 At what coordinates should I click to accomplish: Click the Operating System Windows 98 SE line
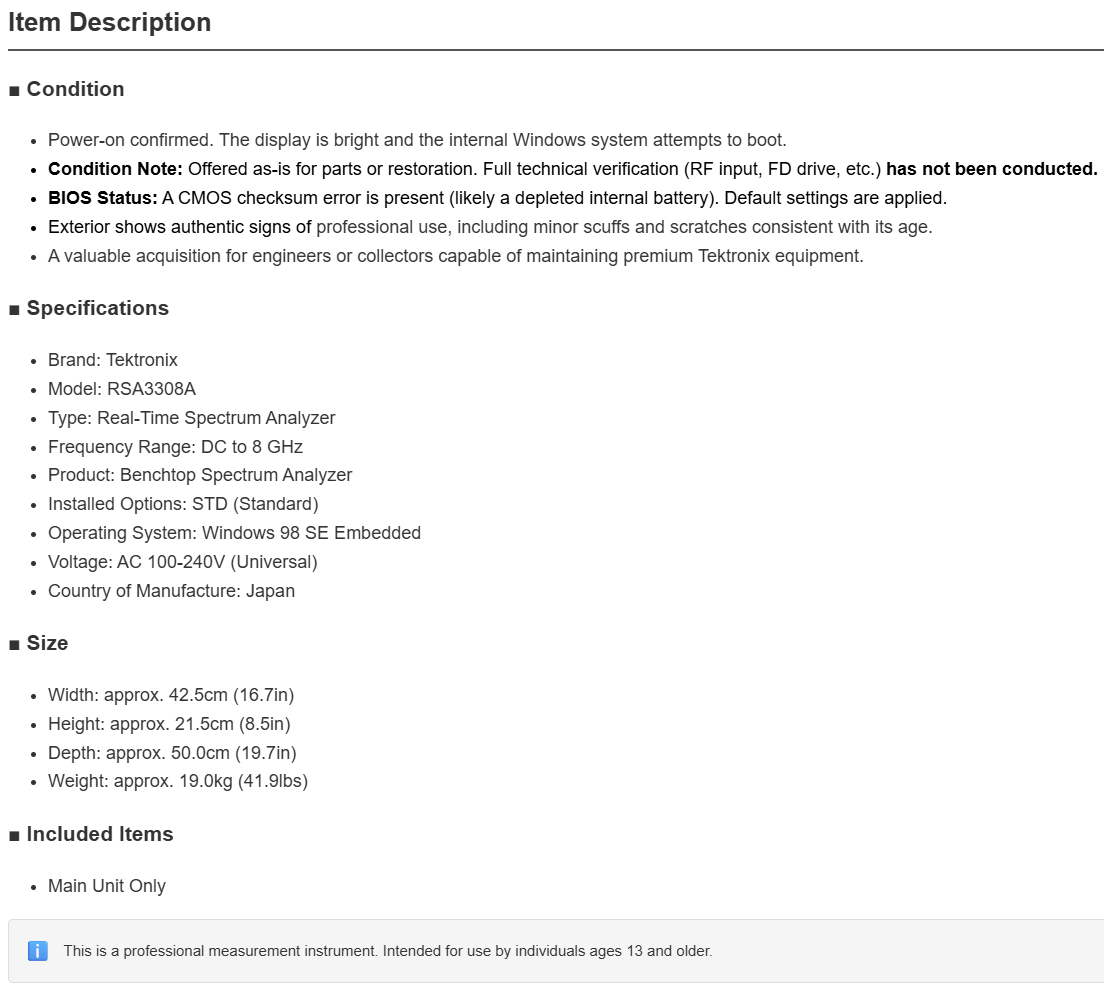(234, 533)
